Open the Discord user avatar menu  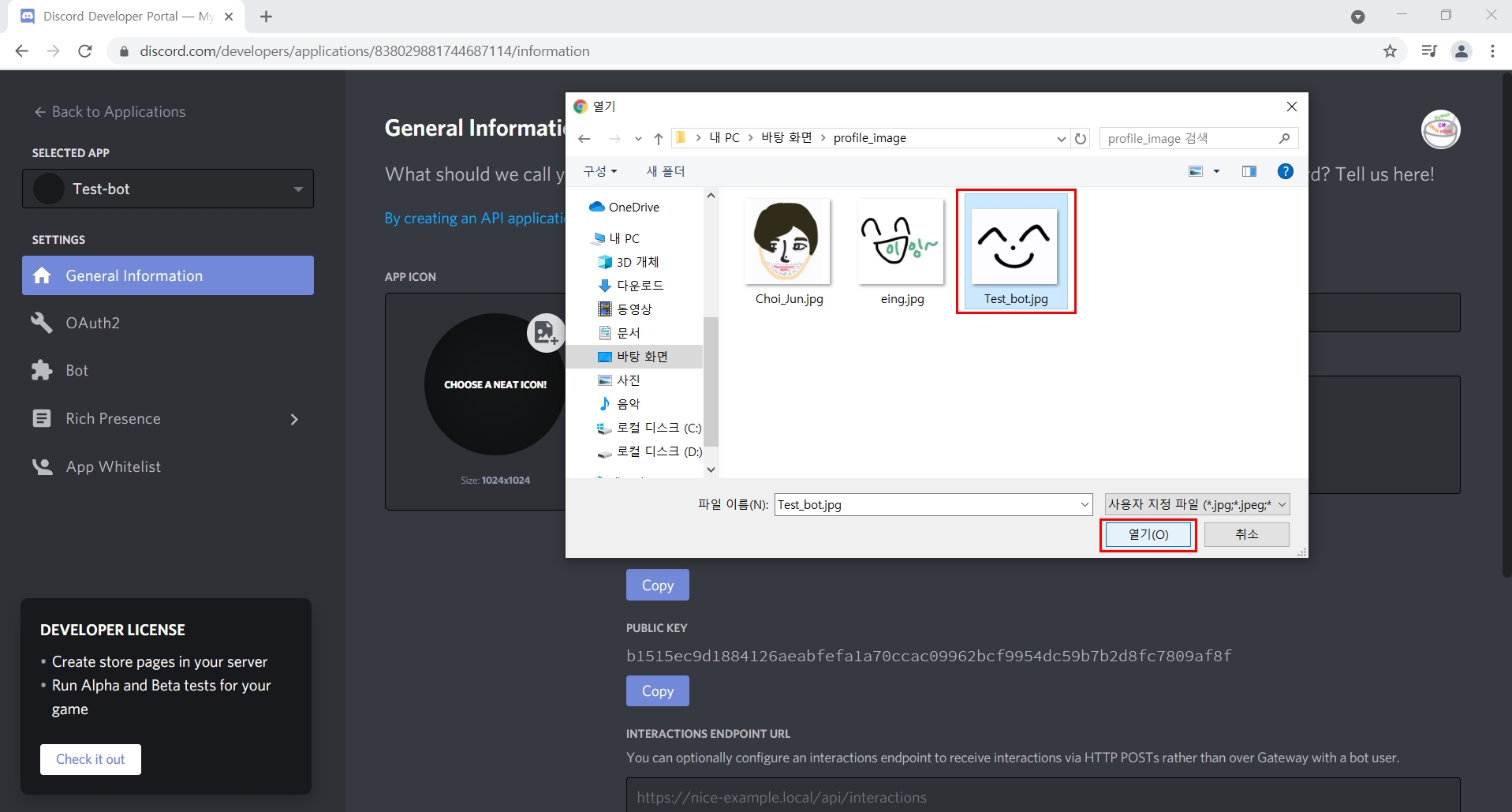(1441, 129)
